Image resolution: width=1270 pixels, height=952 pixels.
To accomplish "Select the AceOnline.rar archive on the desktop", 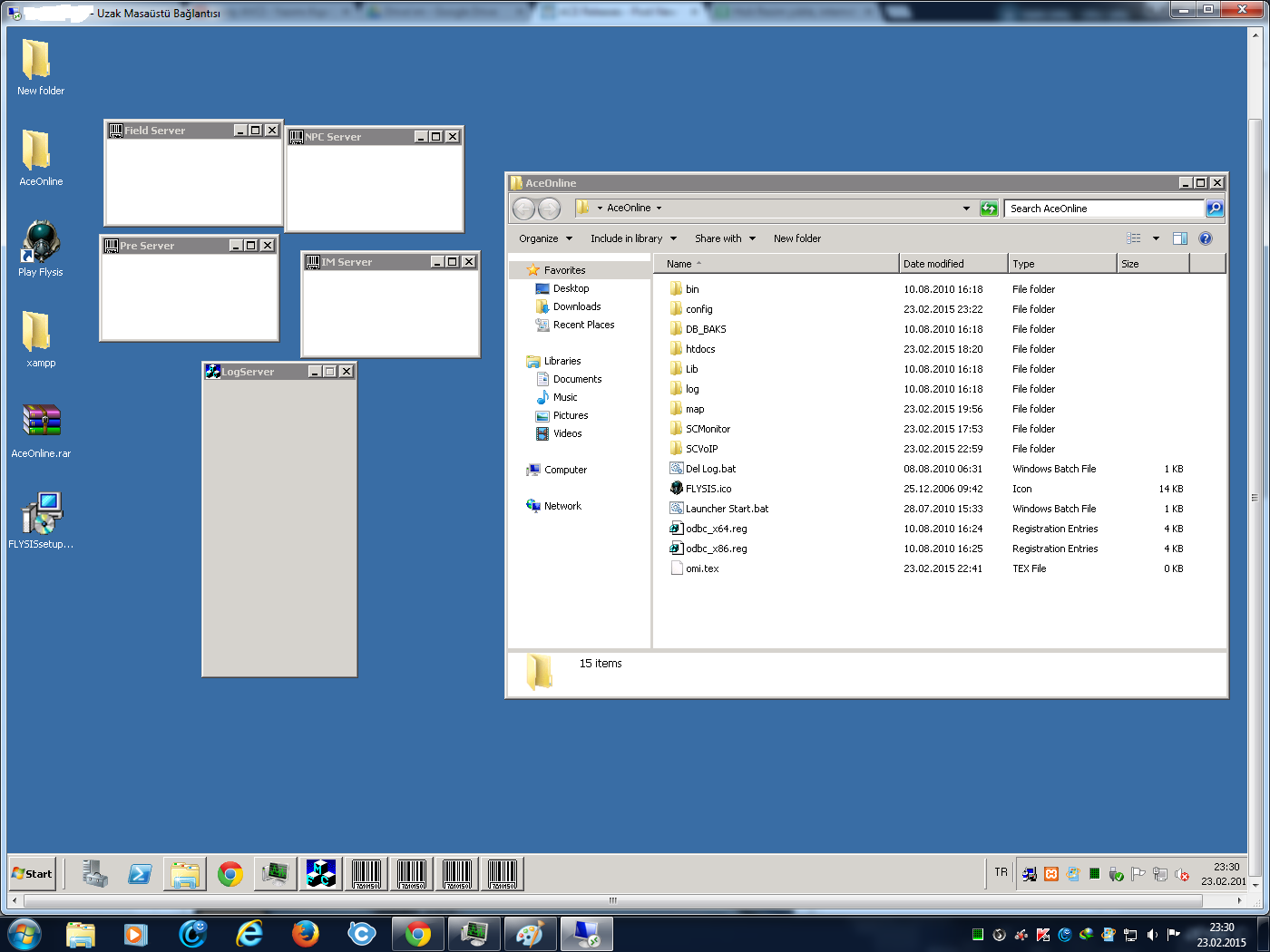I will tap(41, 429).
